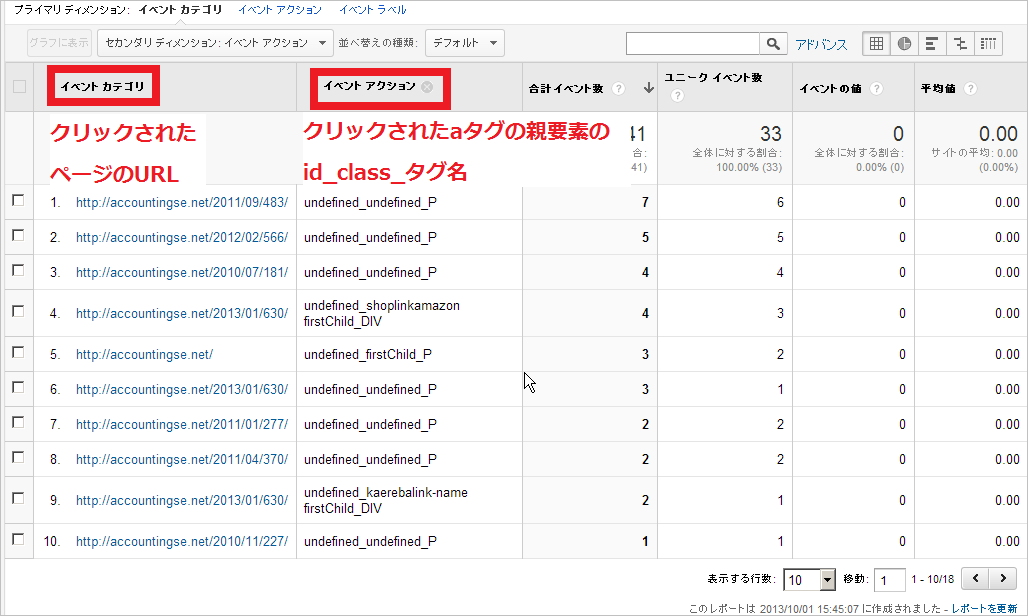Check row 4 checkbox for shoplinkamazon
The width and height of the screenshot is (1028, 616).
click(x=18, y=311)
